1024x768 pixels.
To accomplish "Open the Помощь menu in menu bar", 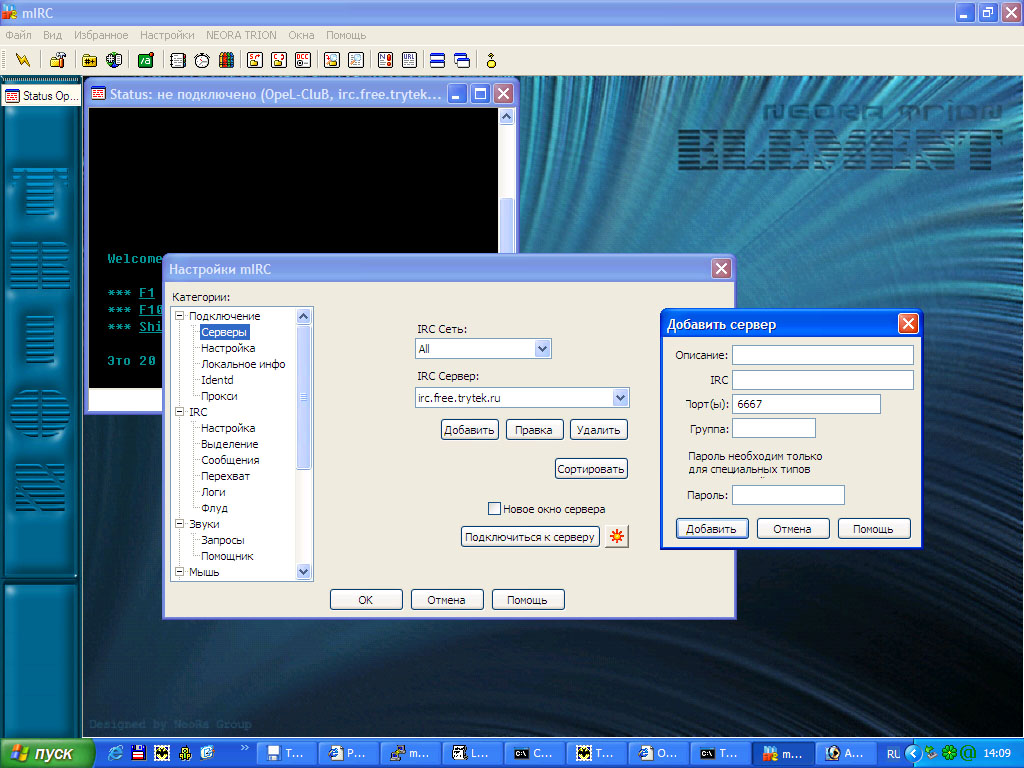I will (346, 35).
